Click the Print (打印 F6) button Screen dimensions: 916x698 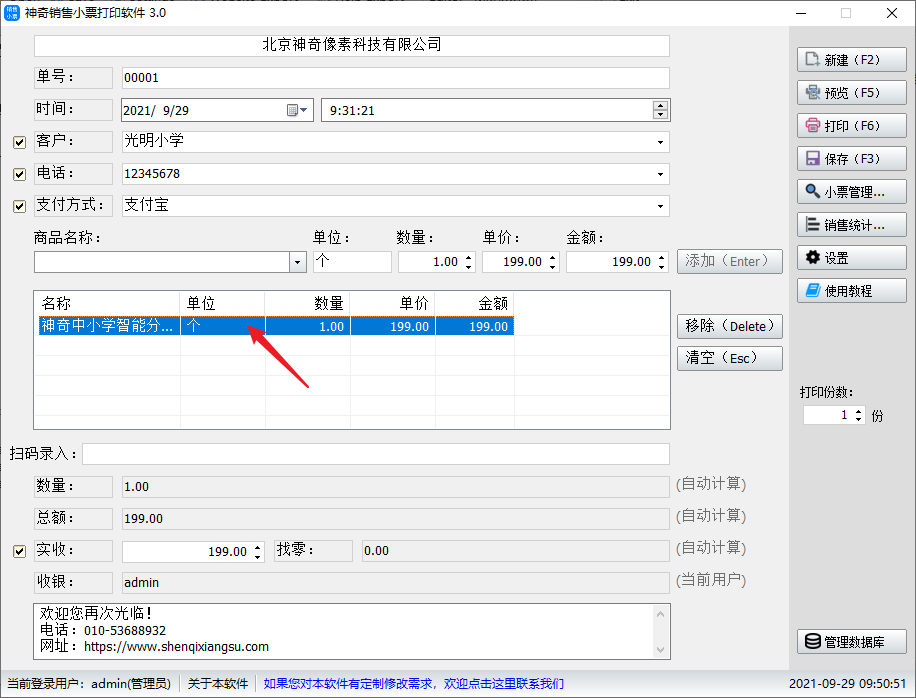coord(851,126)
